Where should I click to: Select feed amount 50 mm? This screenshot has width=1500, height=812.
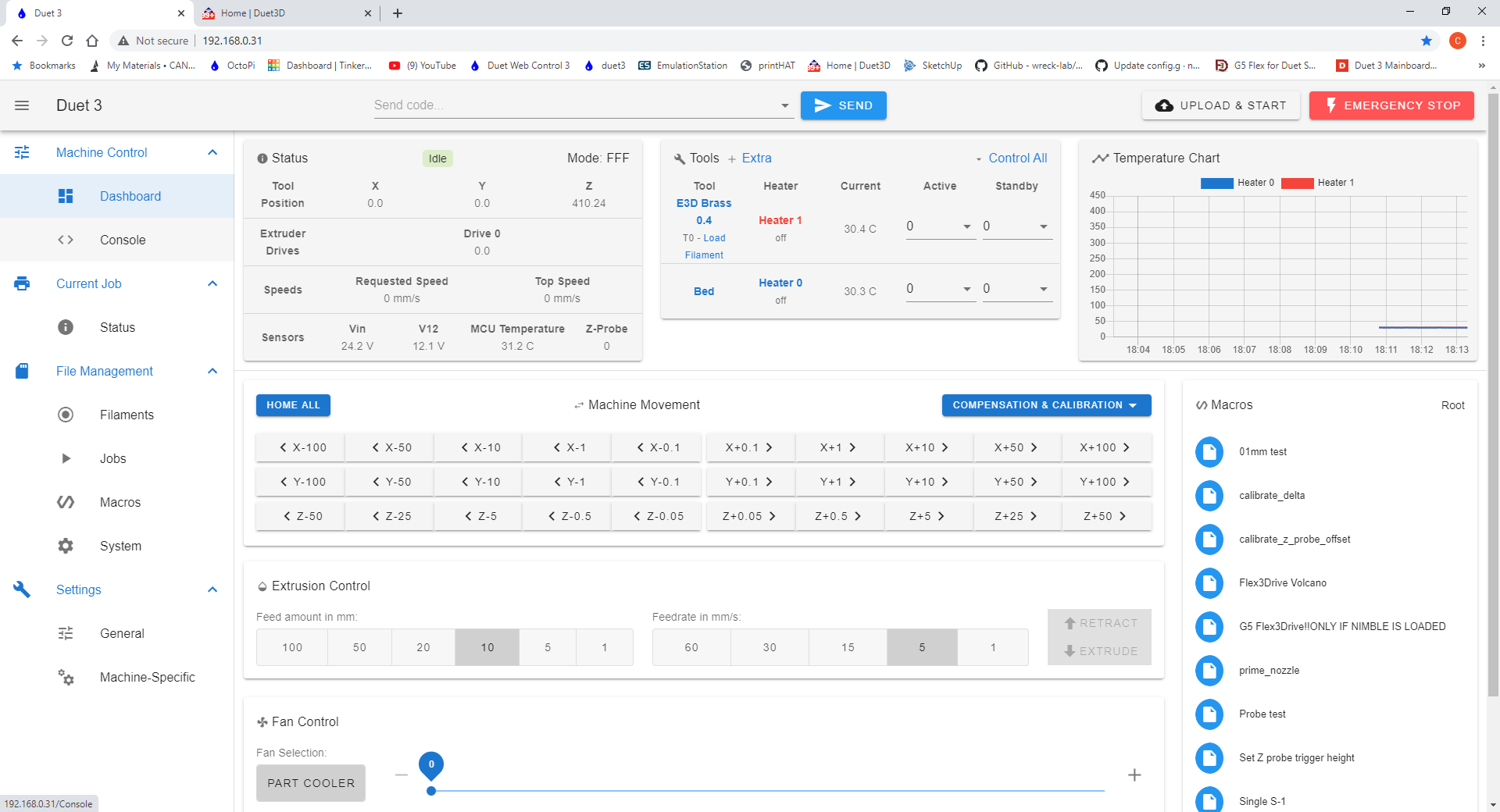click(359, 647)
